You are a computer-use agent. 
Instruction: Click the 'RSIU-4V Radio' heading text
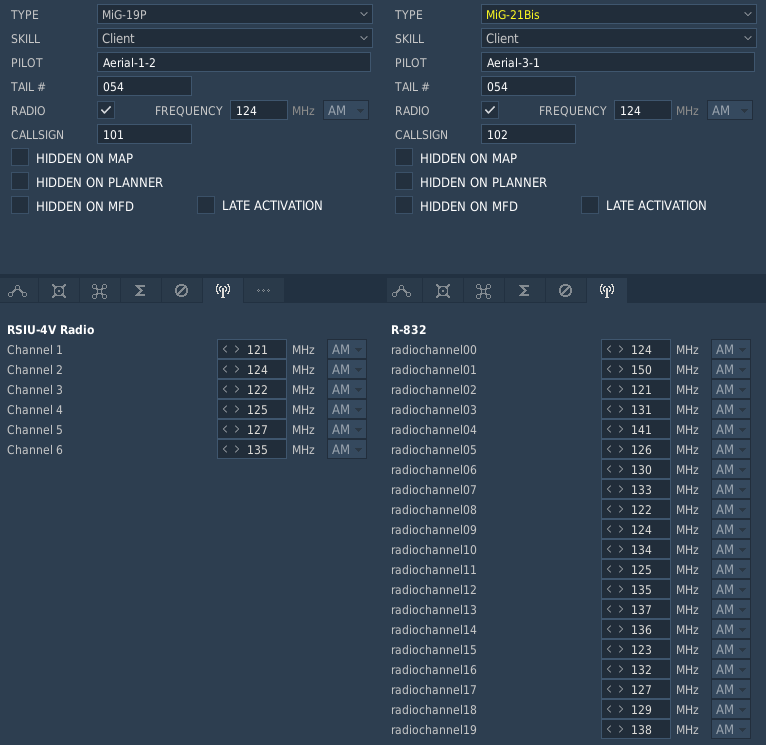click(x=51, y=330)
